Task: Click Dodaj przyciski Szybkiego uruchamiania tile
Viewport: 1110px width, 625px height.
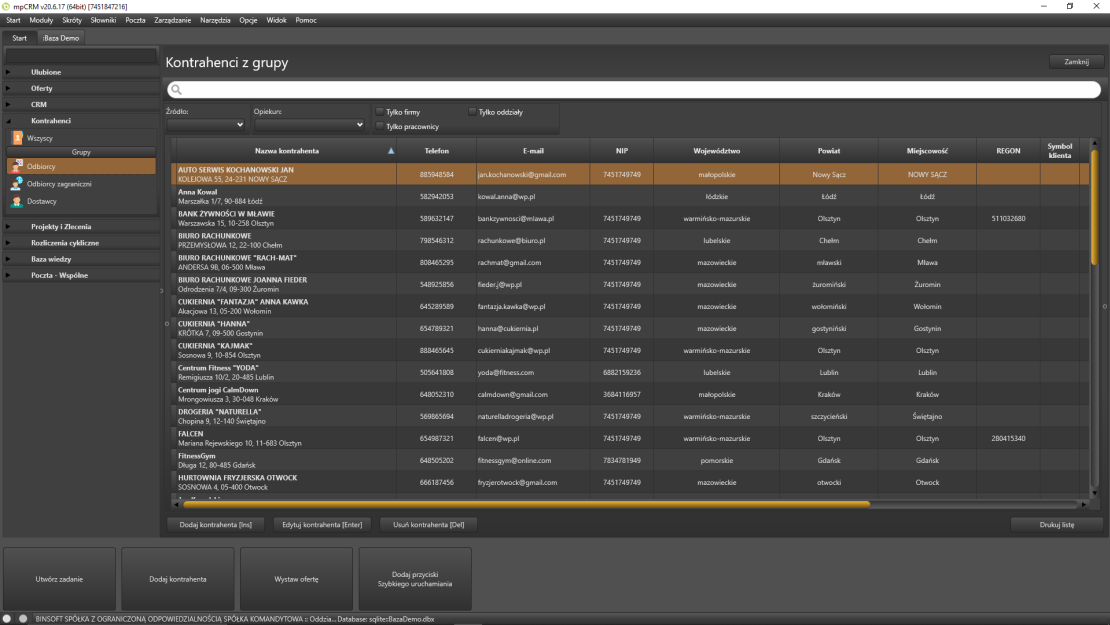Action: (415, 579)
